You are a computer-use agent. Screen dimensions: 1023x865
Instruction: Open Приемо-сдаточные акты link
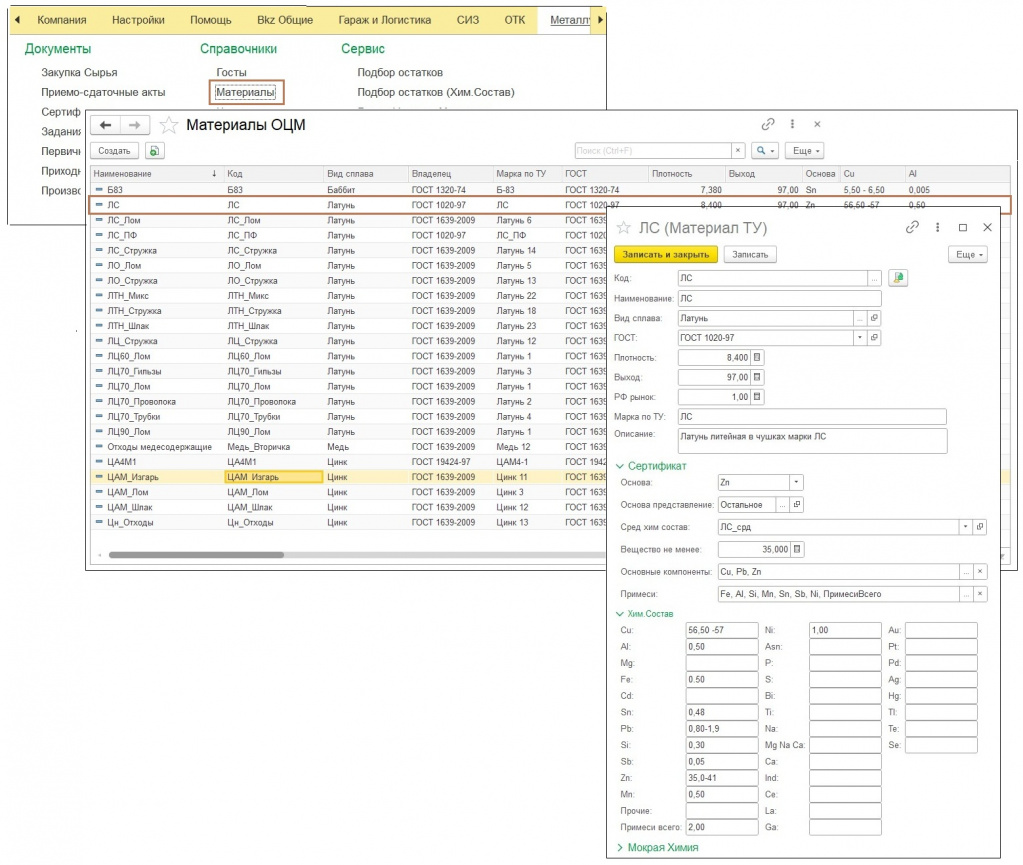103,92
